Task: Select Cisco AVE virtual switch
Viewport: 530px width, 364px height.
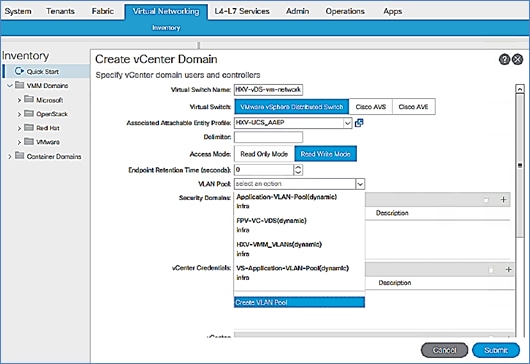Action: coord(413,107)
